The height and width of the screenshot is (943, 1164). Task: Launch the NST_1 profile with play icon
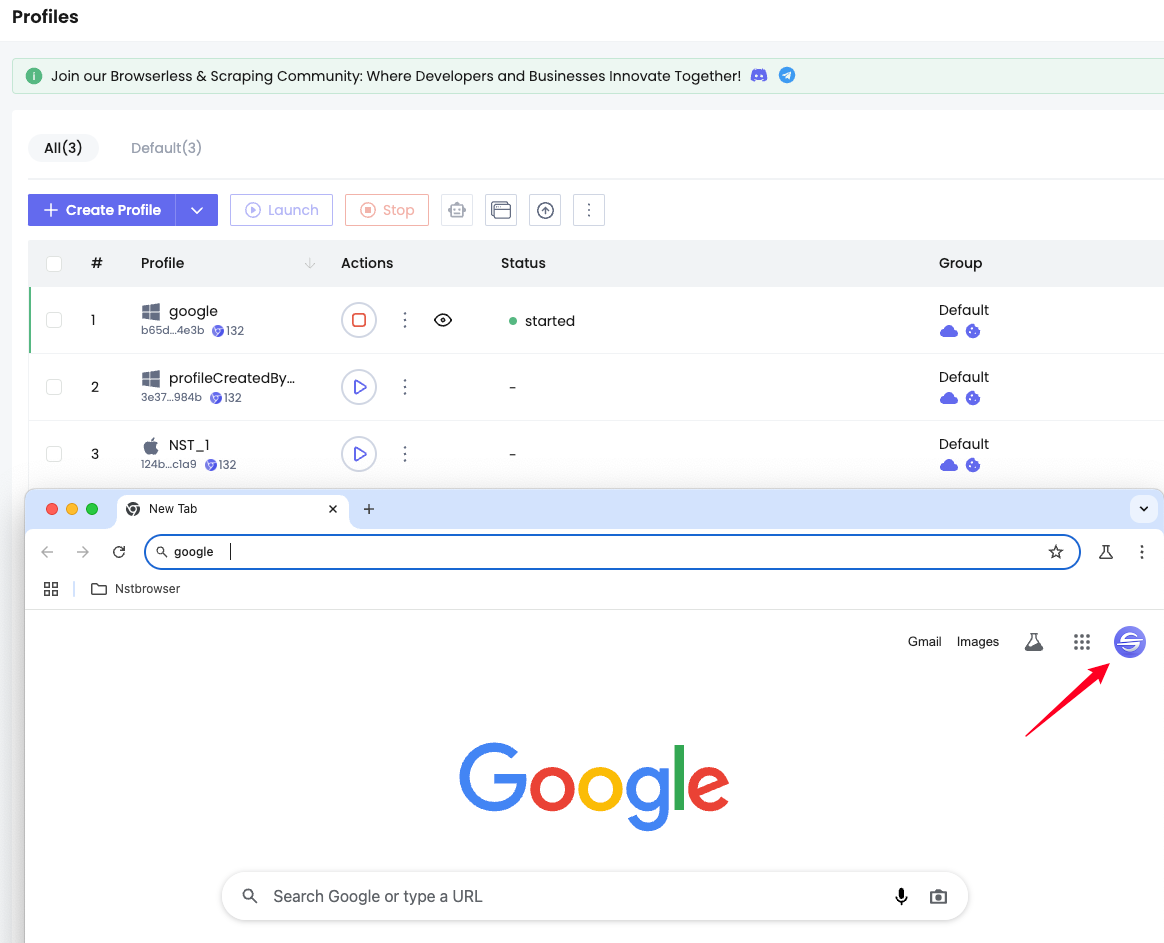point(359,454)
